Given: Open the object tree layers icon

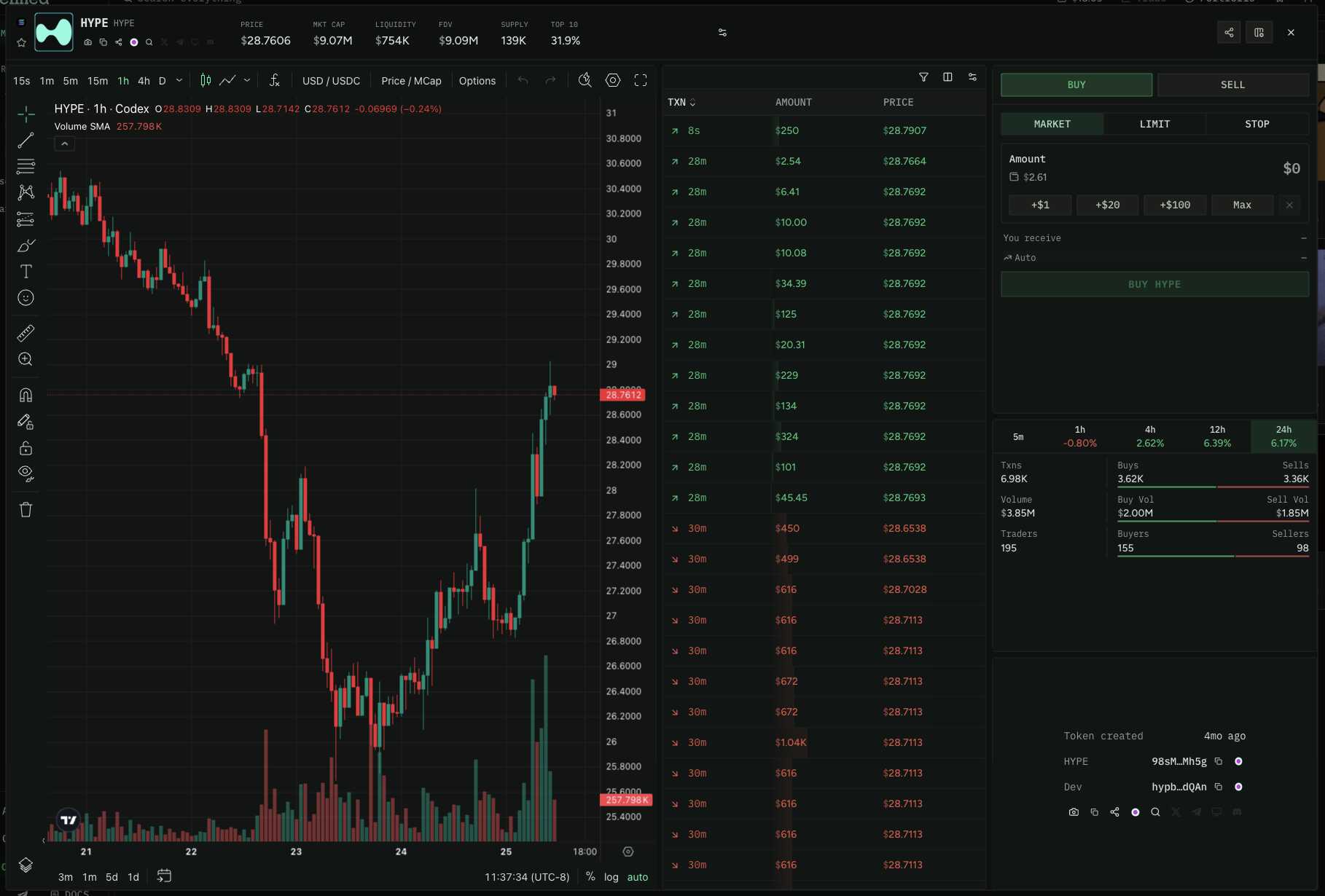Looking at the screenshot, I should click(26, 865).
